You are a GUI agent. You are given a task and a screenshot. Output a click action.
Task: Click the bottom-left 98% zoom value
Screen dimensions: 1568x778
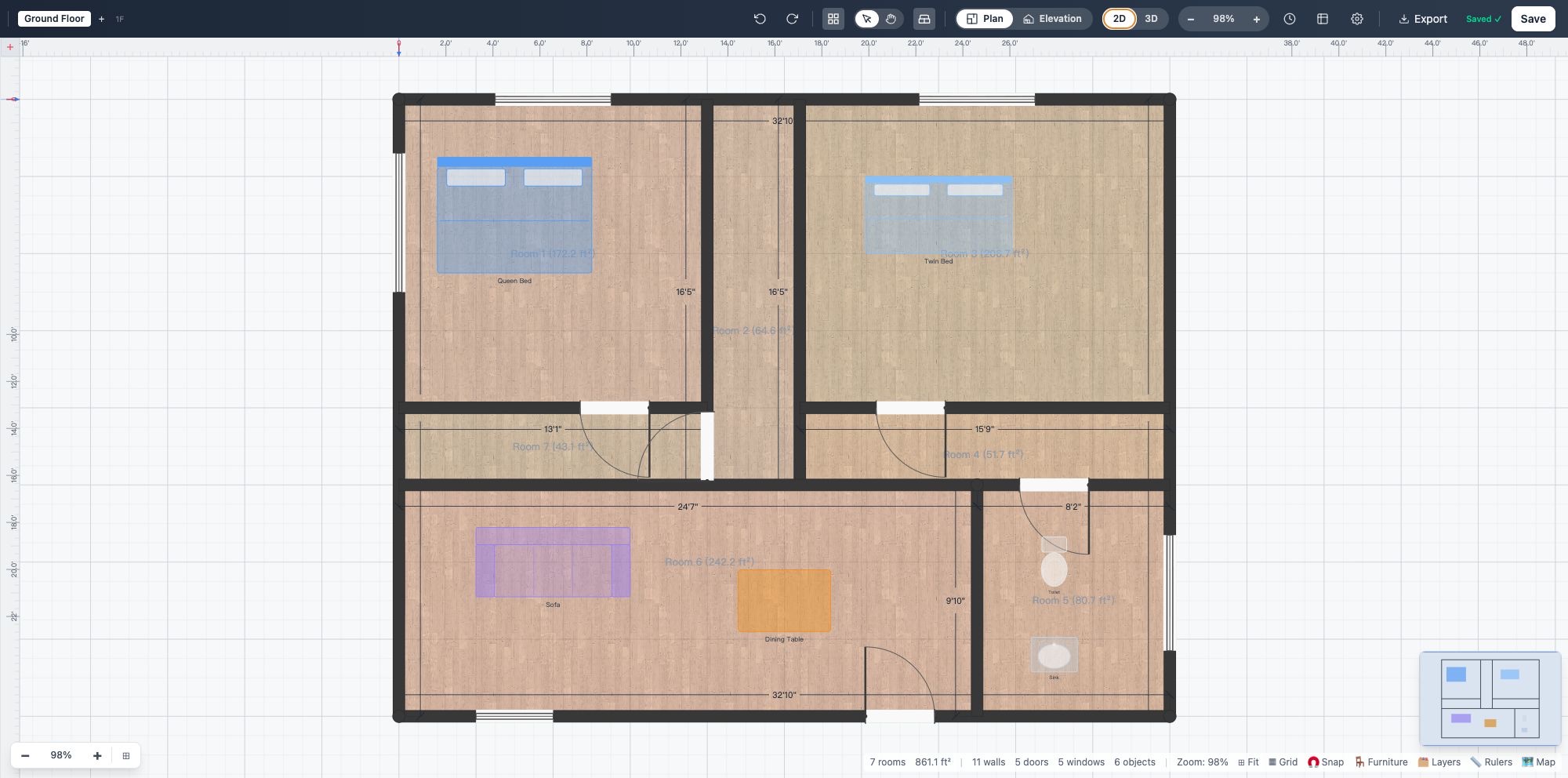point(61,755)
